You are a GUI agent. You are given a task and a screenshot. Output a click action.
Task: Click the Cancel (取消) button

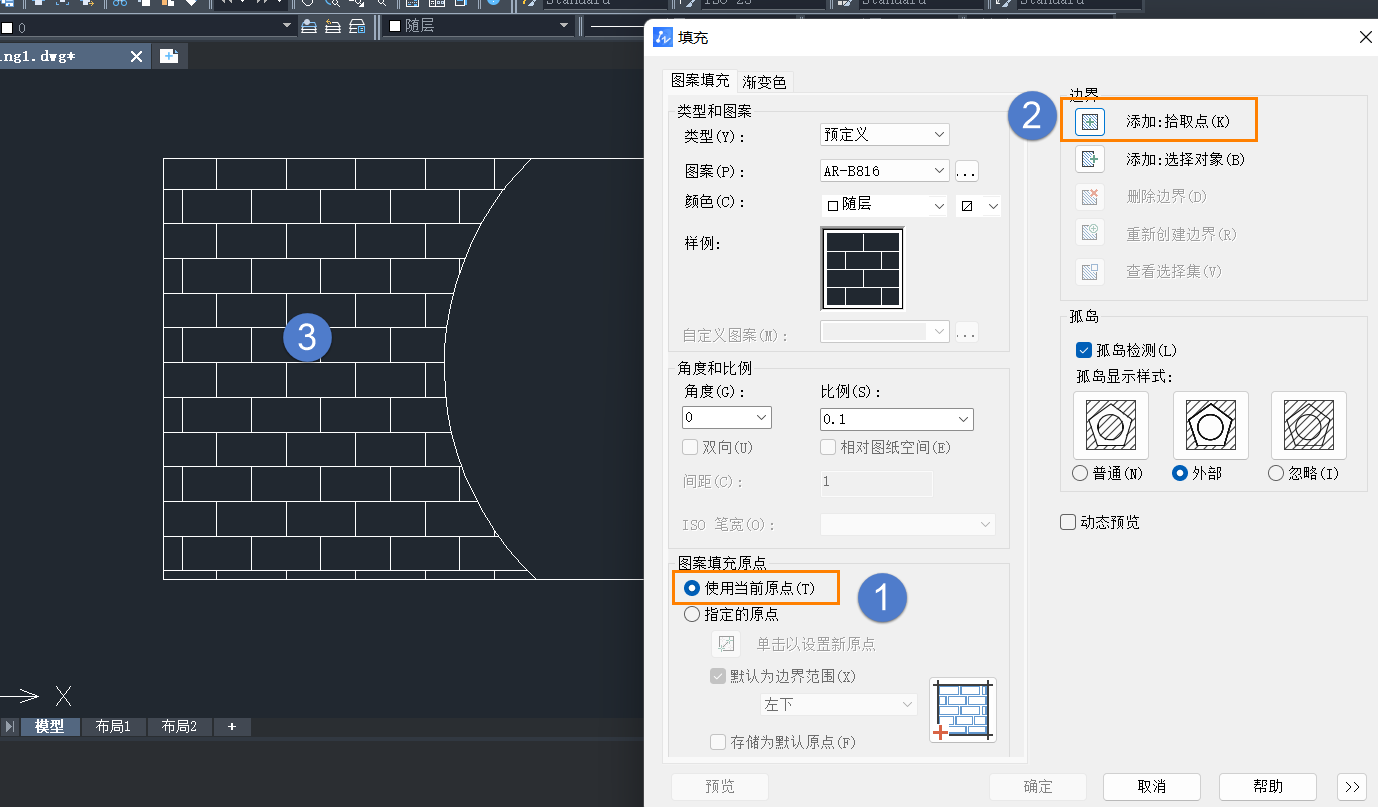click(x=1151, y=787)
